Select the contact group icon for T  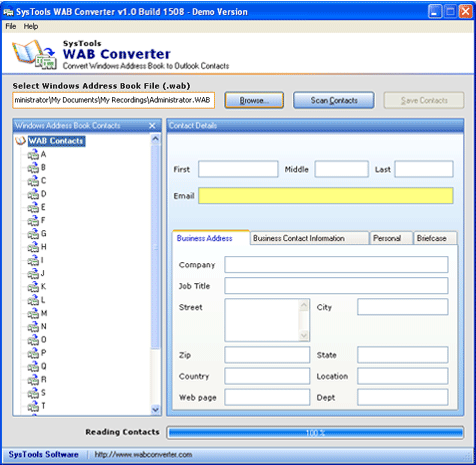click(x=33, y=406)
